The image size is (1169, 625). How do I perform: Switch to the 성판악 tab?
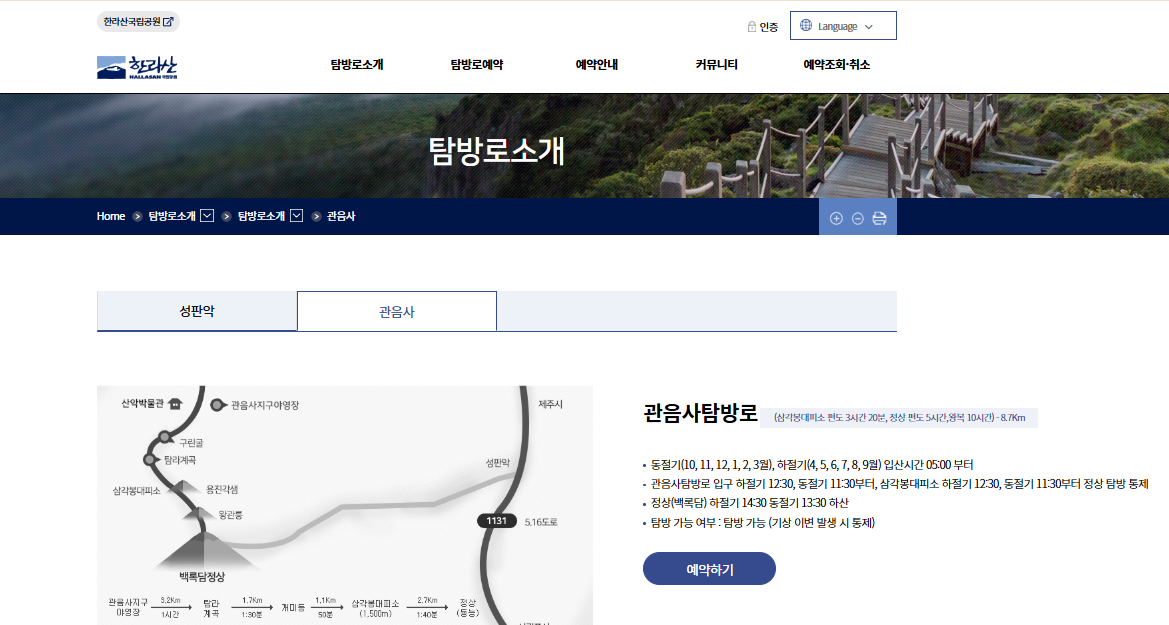coord(196,311)
